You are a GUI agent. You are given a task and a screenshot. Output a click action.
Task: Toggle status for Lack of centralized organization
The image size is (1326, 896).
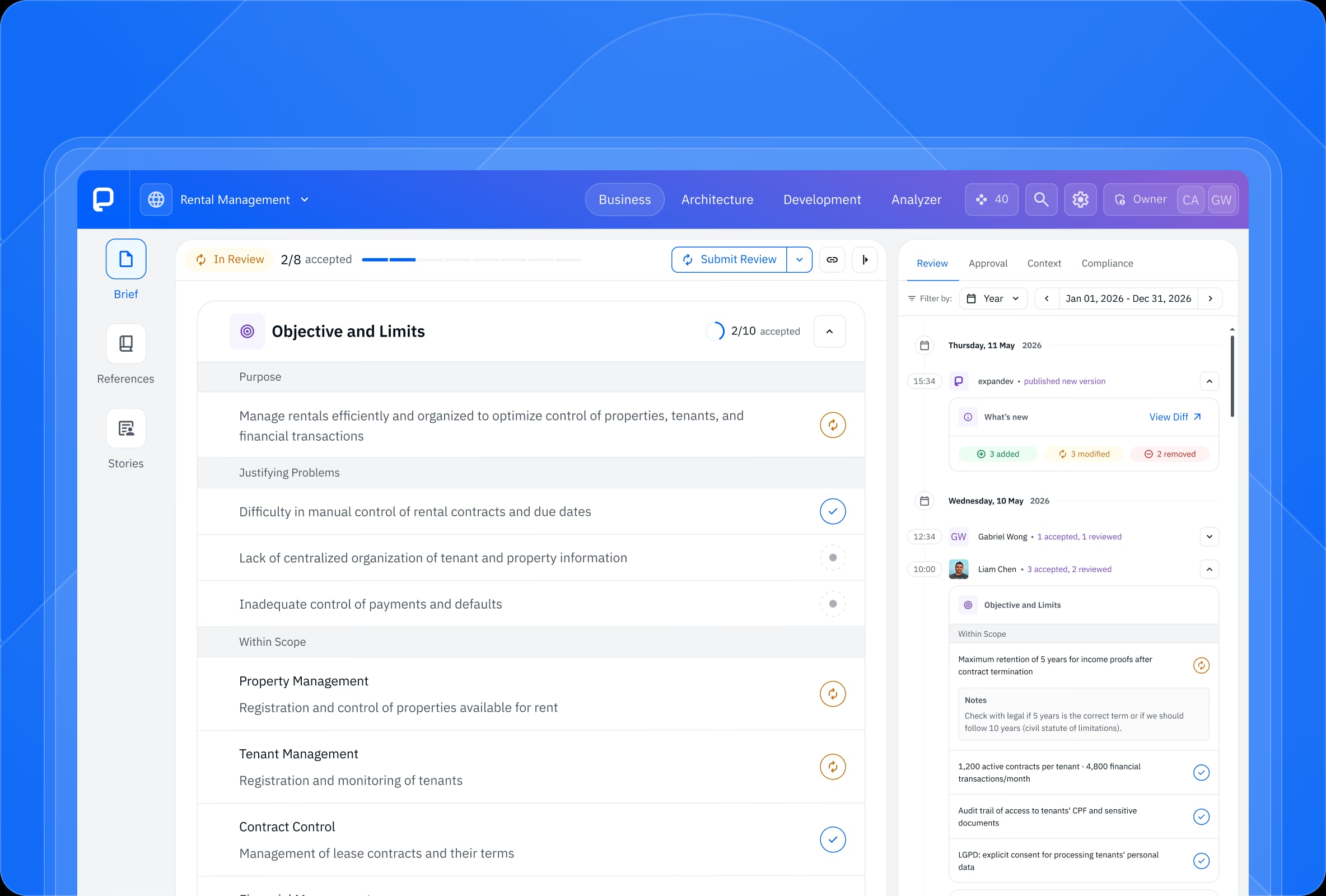point(833,558)
